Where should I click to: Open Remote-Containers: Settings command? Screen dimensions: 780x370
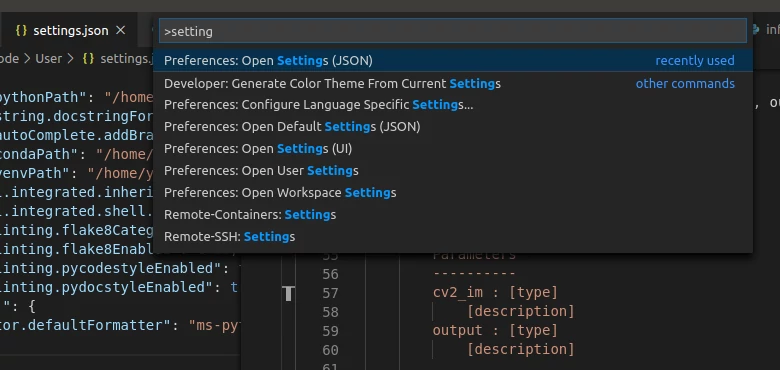click(x=453, y=215)
